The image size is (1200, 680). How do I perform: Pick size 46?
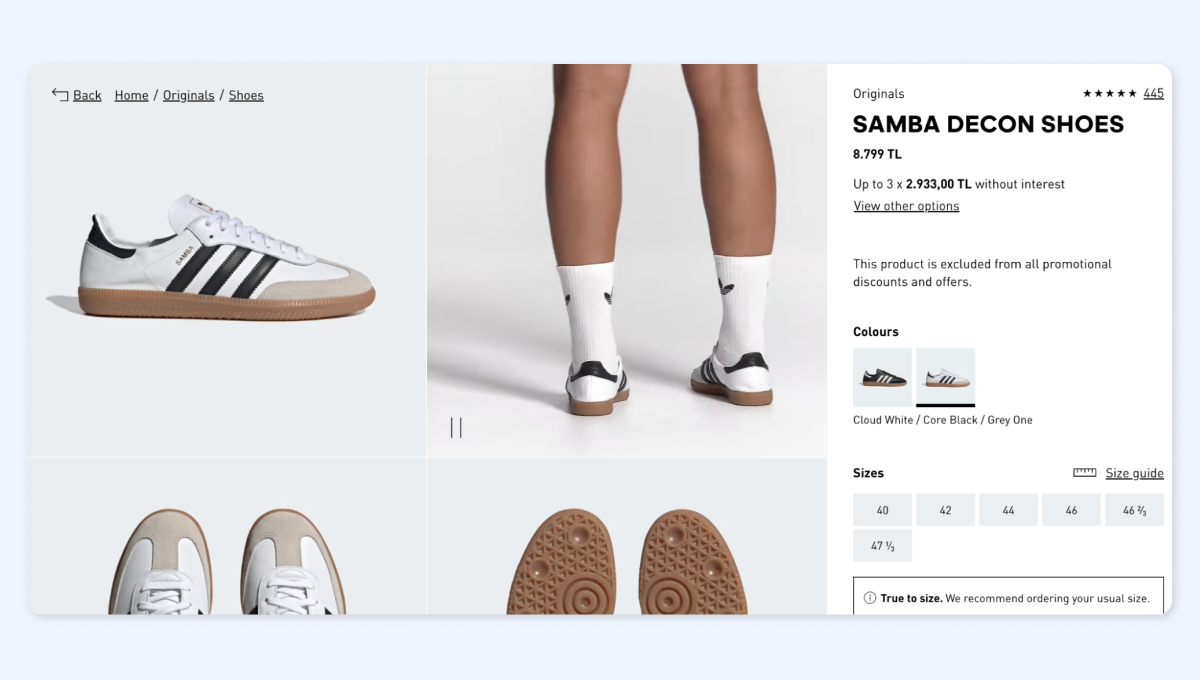(1071, 510)
